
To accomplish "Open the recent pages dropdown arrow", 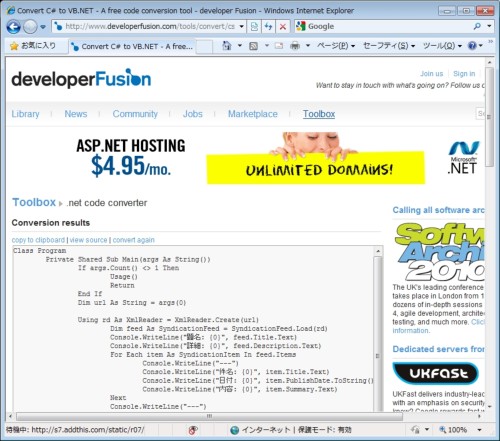I will (43, 27).
